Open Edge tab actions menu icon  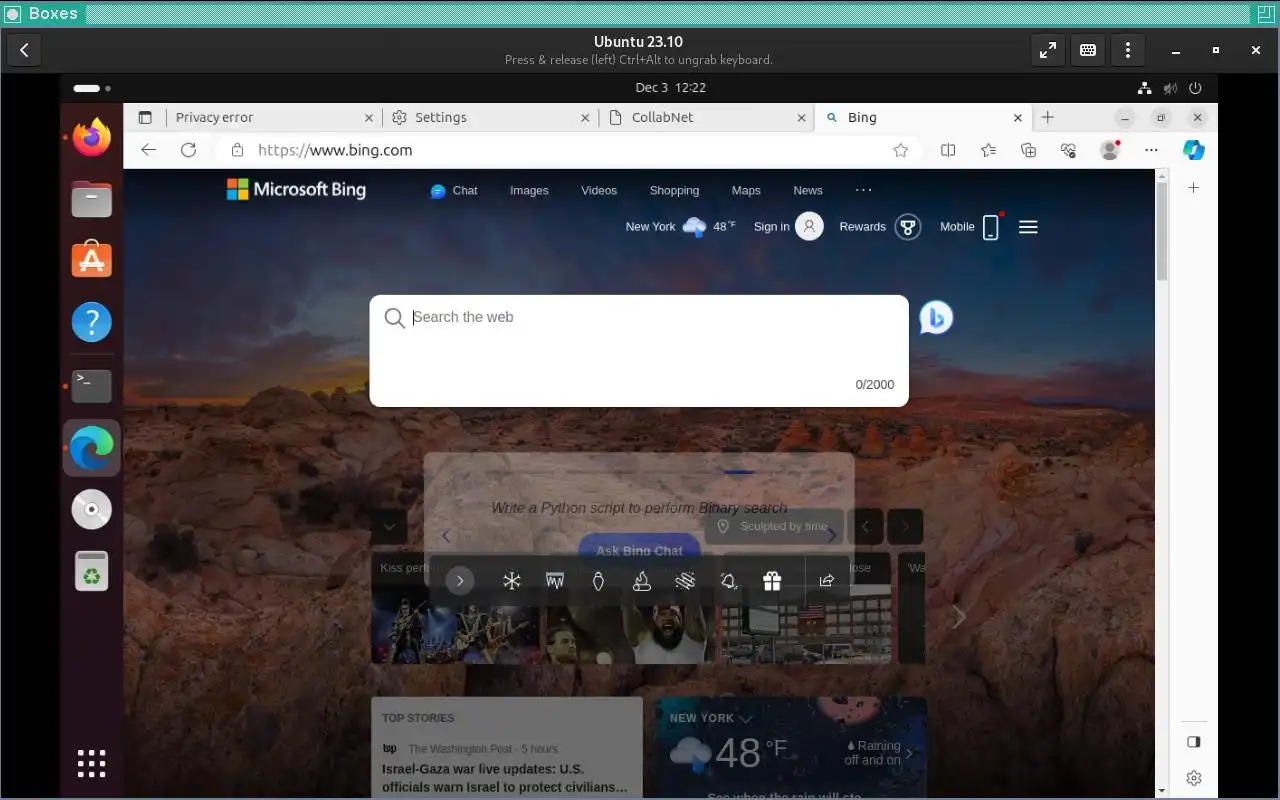(145, 117)
